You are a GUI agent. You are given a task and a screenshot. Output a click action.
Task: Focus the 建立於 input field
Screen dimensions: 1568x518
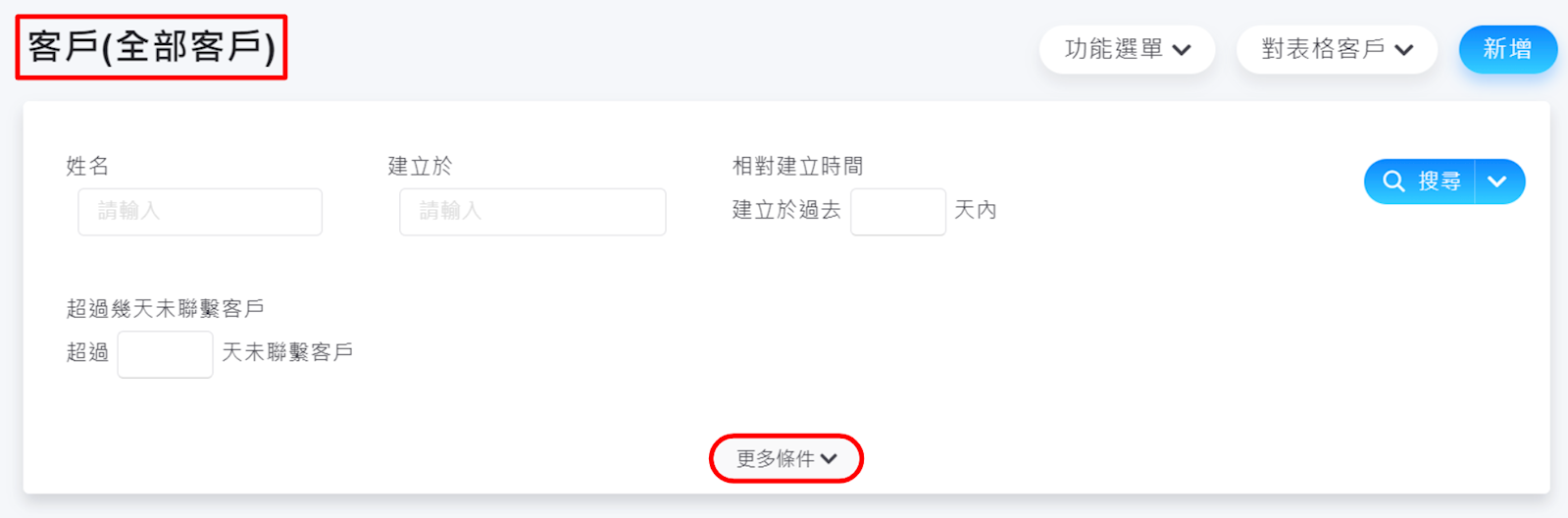[x=532, y=212]
